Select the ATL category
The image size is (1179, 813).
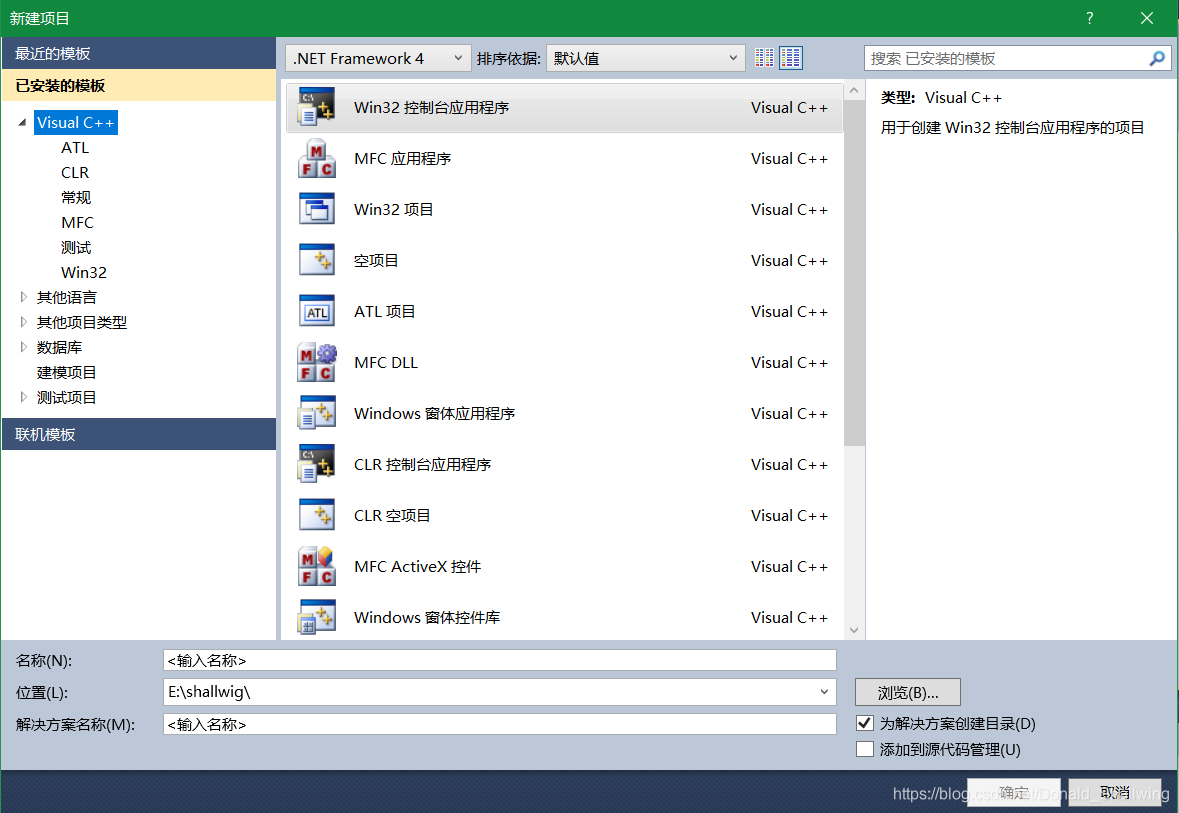(x=74, y=147)
